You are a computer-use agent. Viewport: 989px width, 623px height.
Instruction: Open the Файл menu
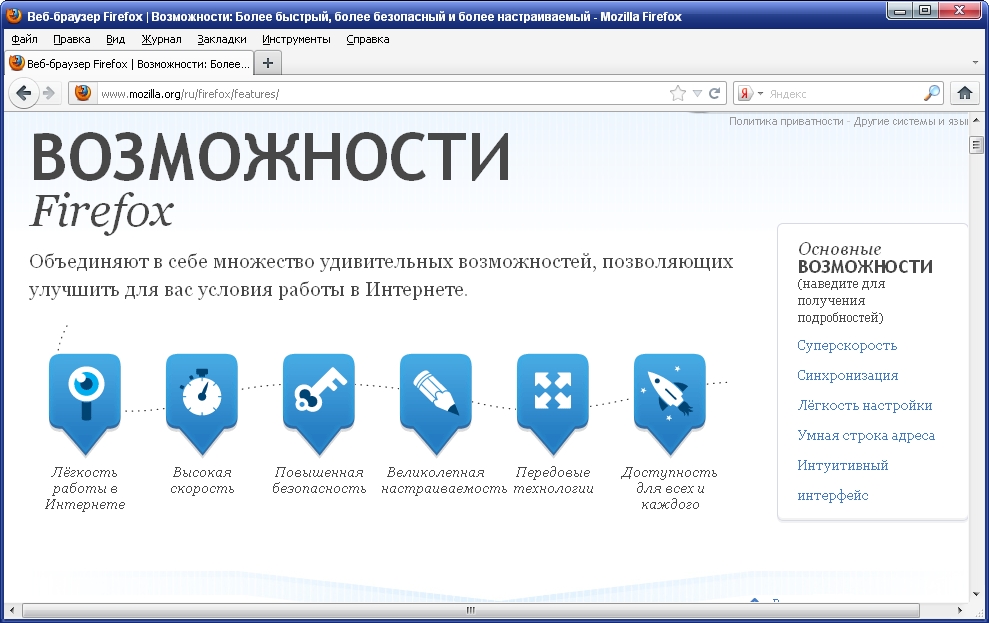point(24,39)
